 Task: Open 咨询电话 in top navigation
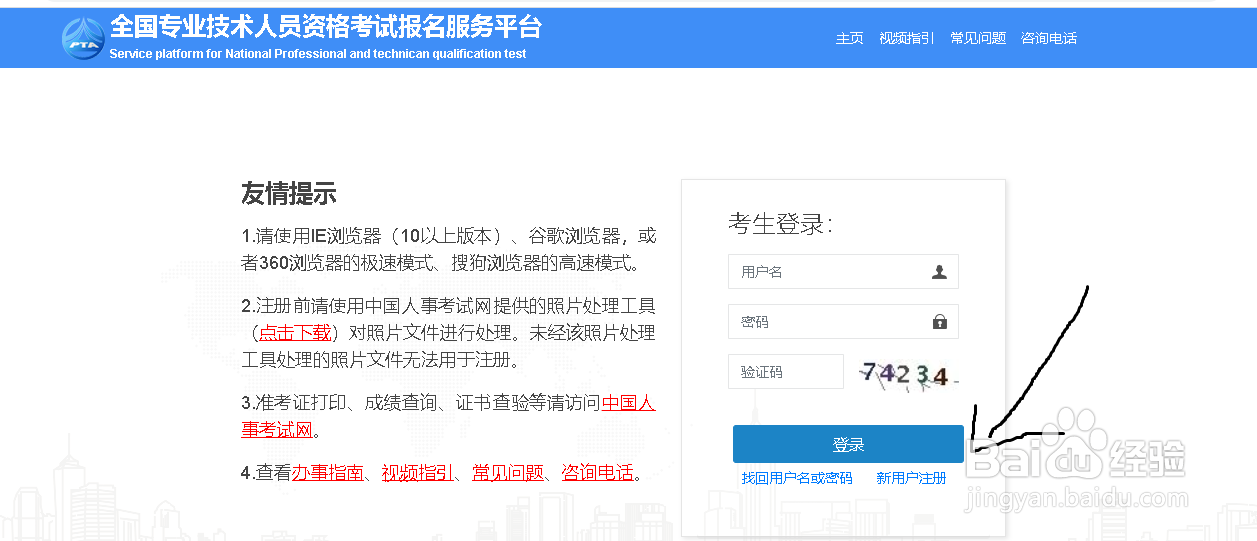click(1049, 38)
